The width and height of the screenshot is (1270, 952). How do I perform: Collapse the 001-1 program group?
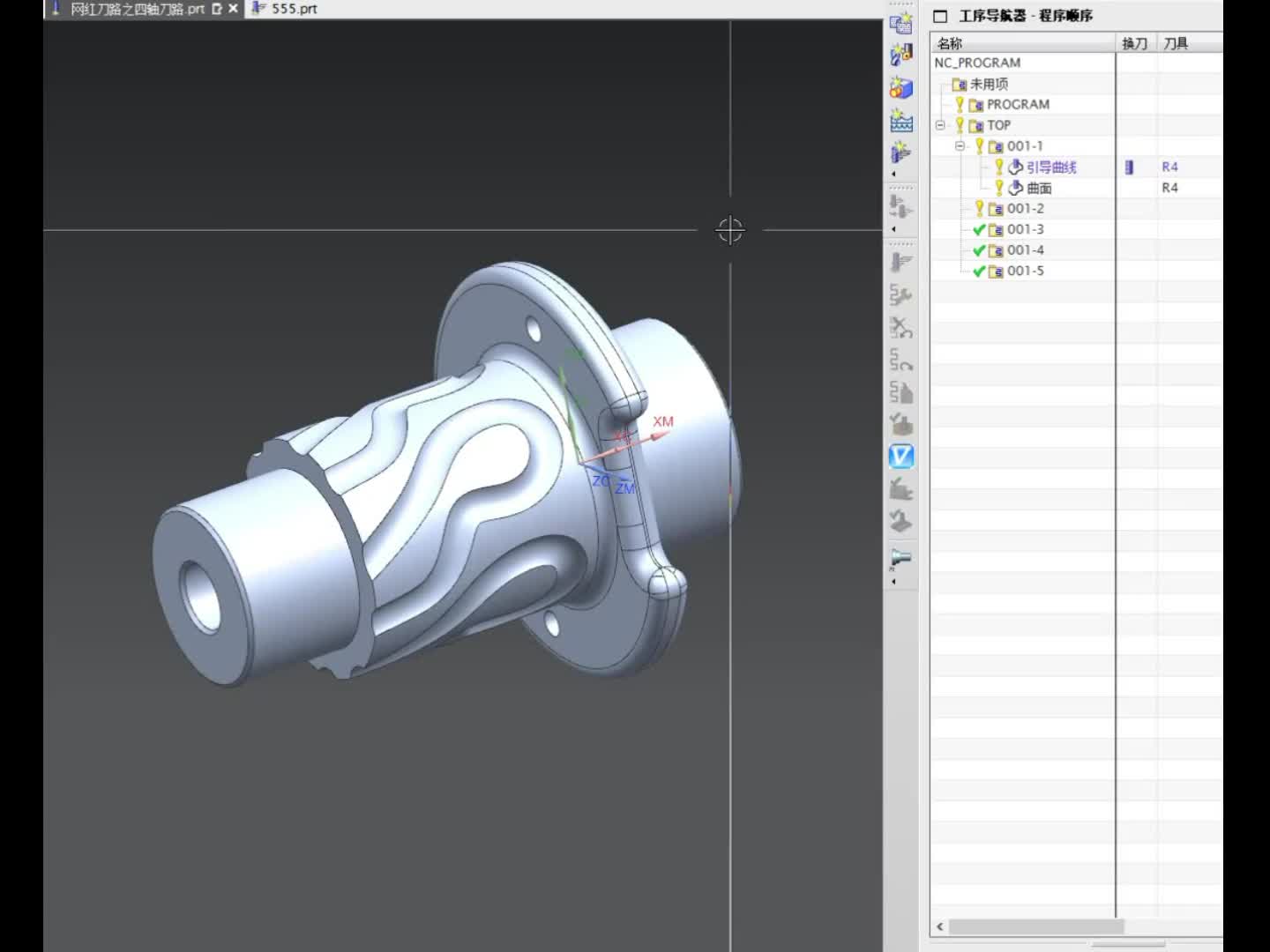(x=960, y=146)
